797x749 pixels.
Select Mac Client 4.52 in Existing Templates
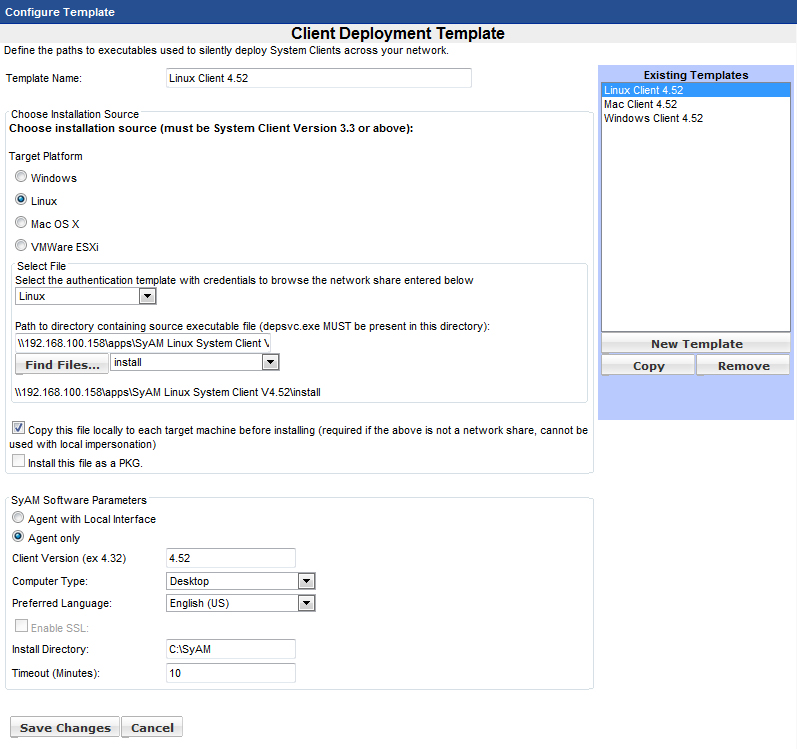coord(640,104)
